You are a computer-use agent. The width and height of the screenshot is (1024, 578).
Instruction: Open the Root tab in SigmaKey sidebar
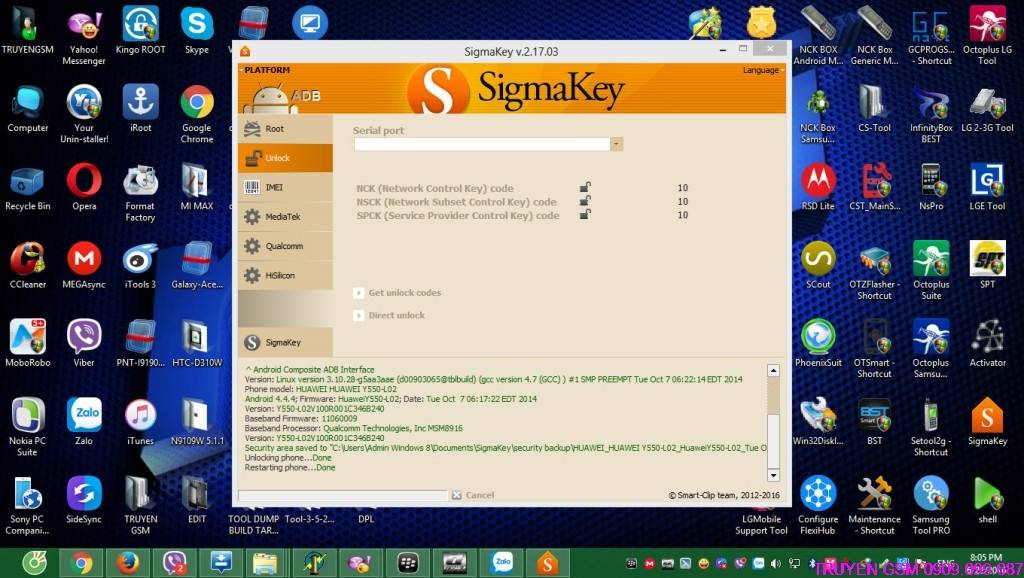tap(285, 129)
